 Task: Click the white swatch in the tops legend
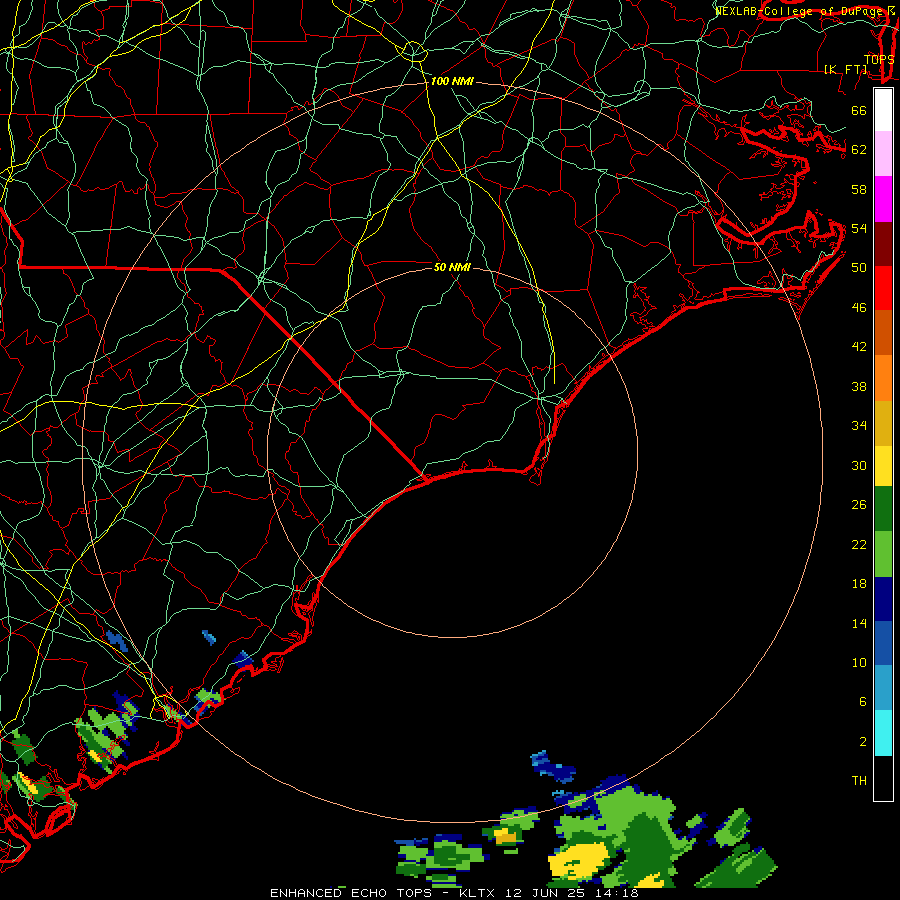(x=883, y=110)
